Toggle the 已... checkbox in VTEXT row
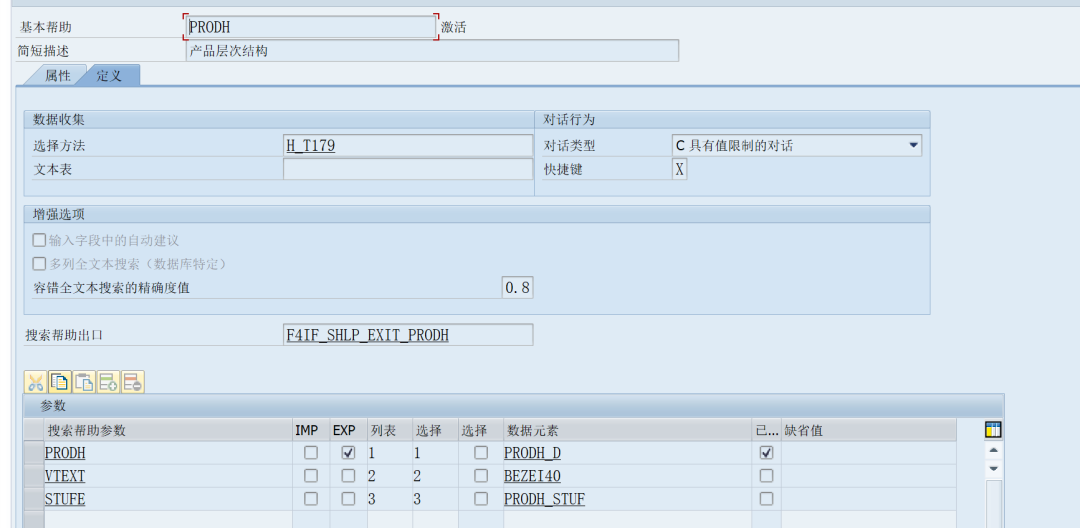Viewport: 1080px width, 528px height. (x=766, y=476)
